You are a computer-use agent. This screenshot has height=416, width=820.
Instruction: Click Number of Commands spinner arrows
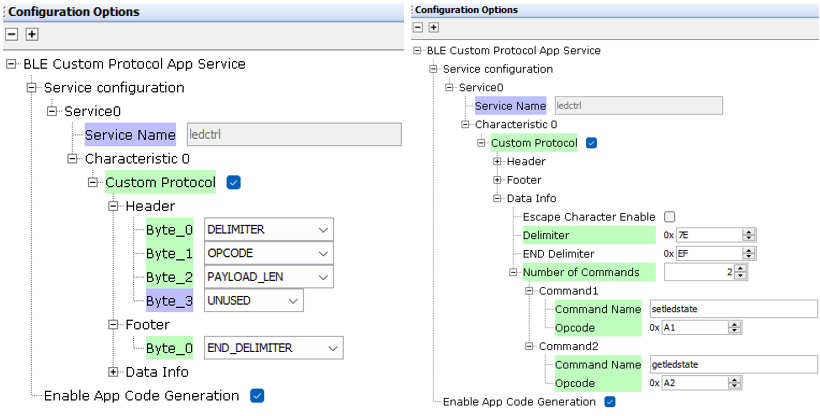(741, 272)
